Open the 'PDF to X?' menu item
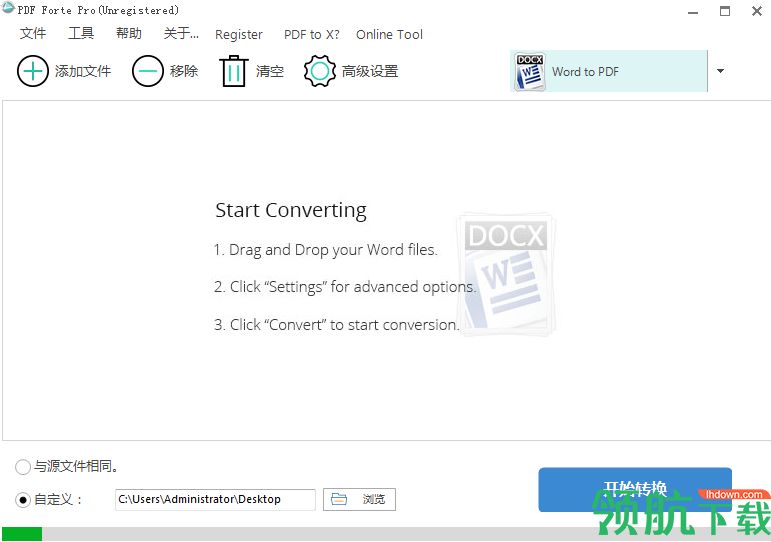Viewport: 771px width, 542px height. (x=312, y=34)
